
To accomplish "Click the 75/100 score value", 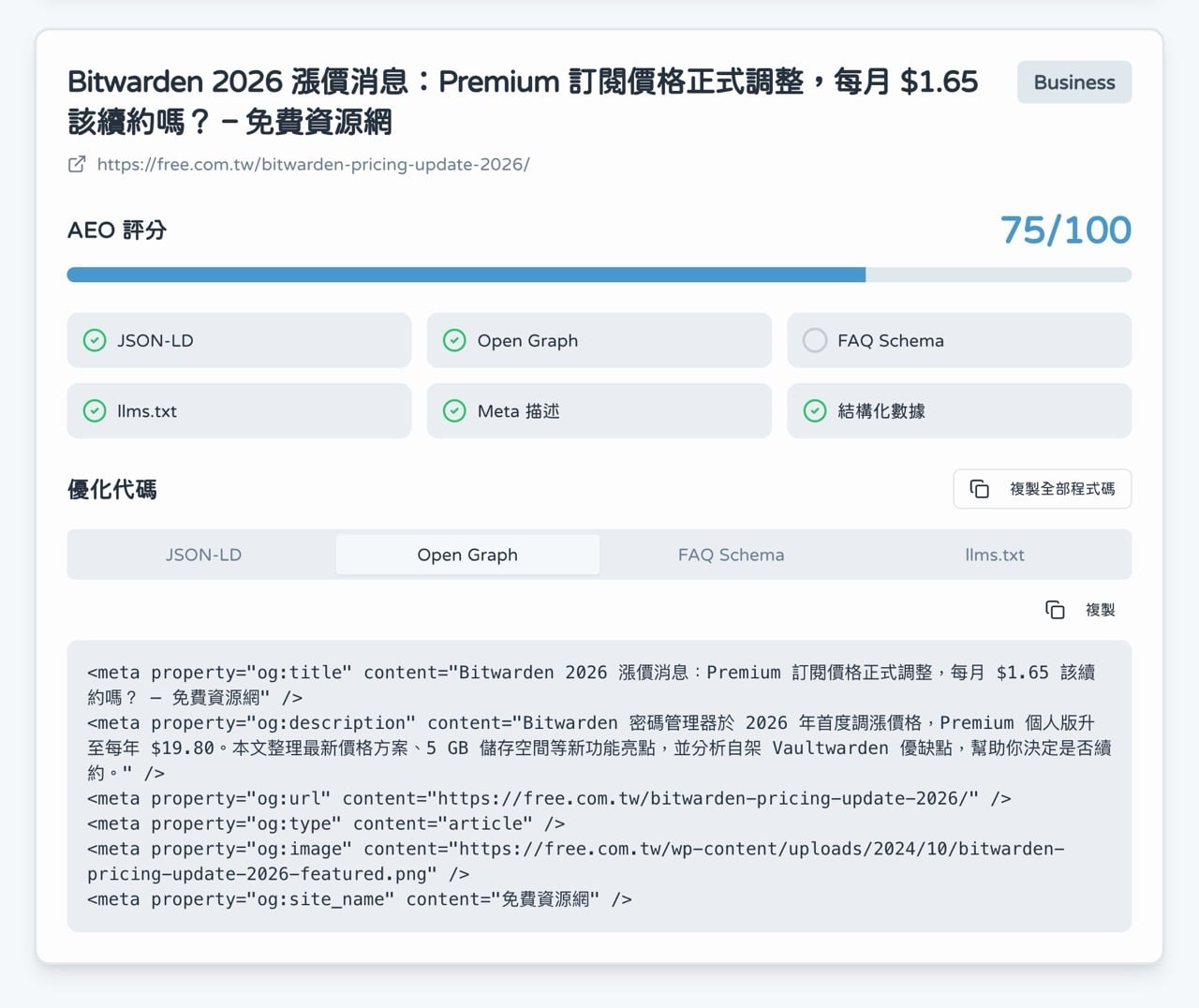I will pos(1065,230).
